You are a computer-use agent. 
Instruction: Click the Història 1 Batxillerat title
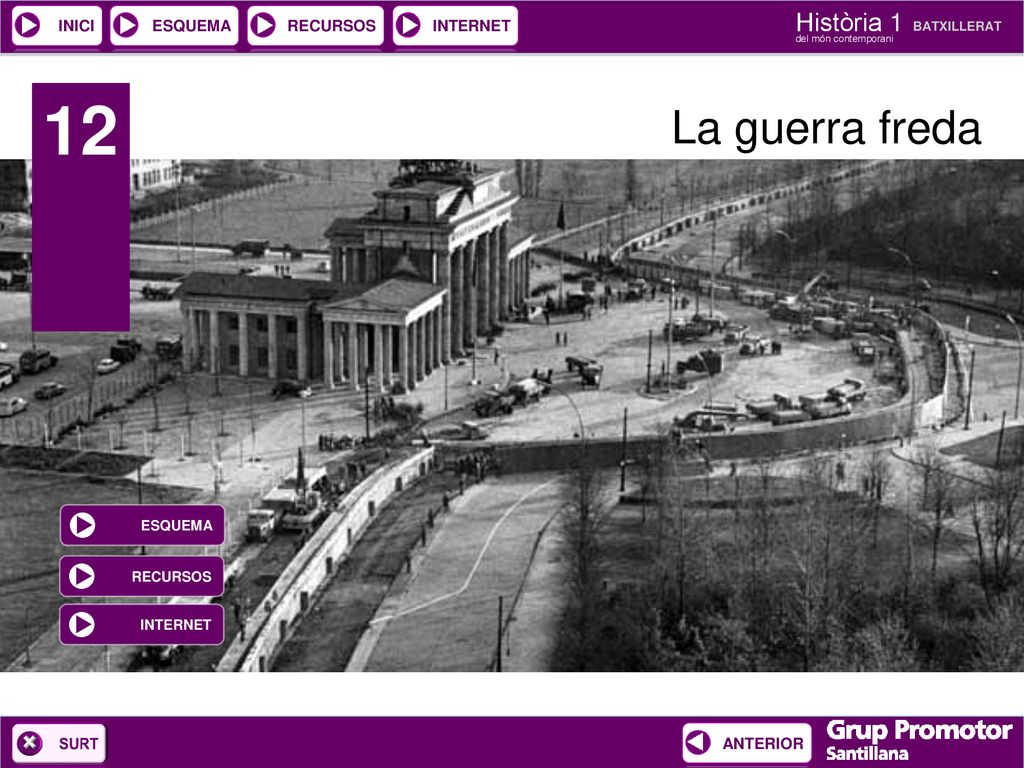click(x=898, y=27)
